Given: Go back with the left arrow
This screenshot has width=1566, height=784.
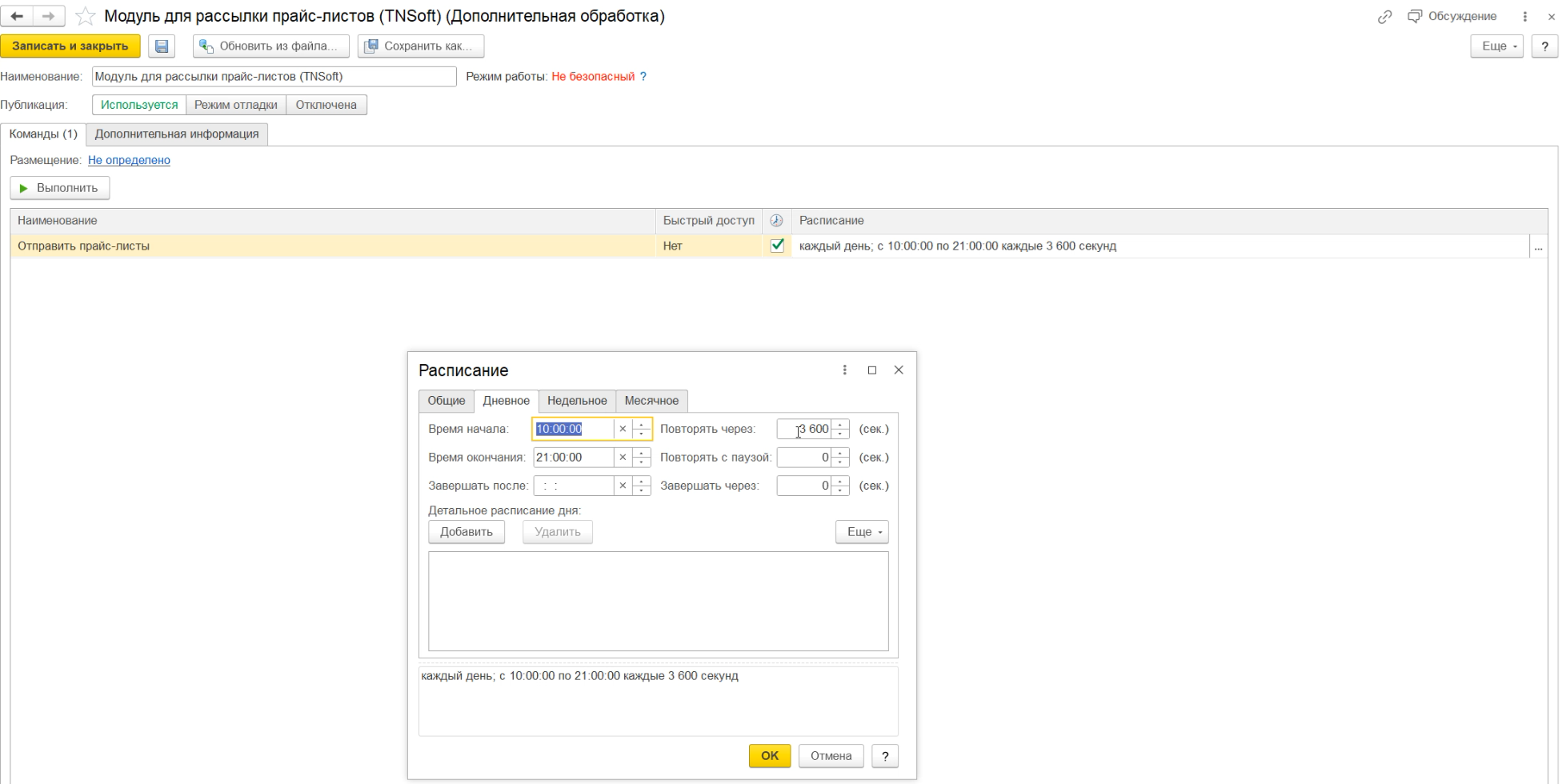Looking at the screenshot, I should tap(17, 16).
